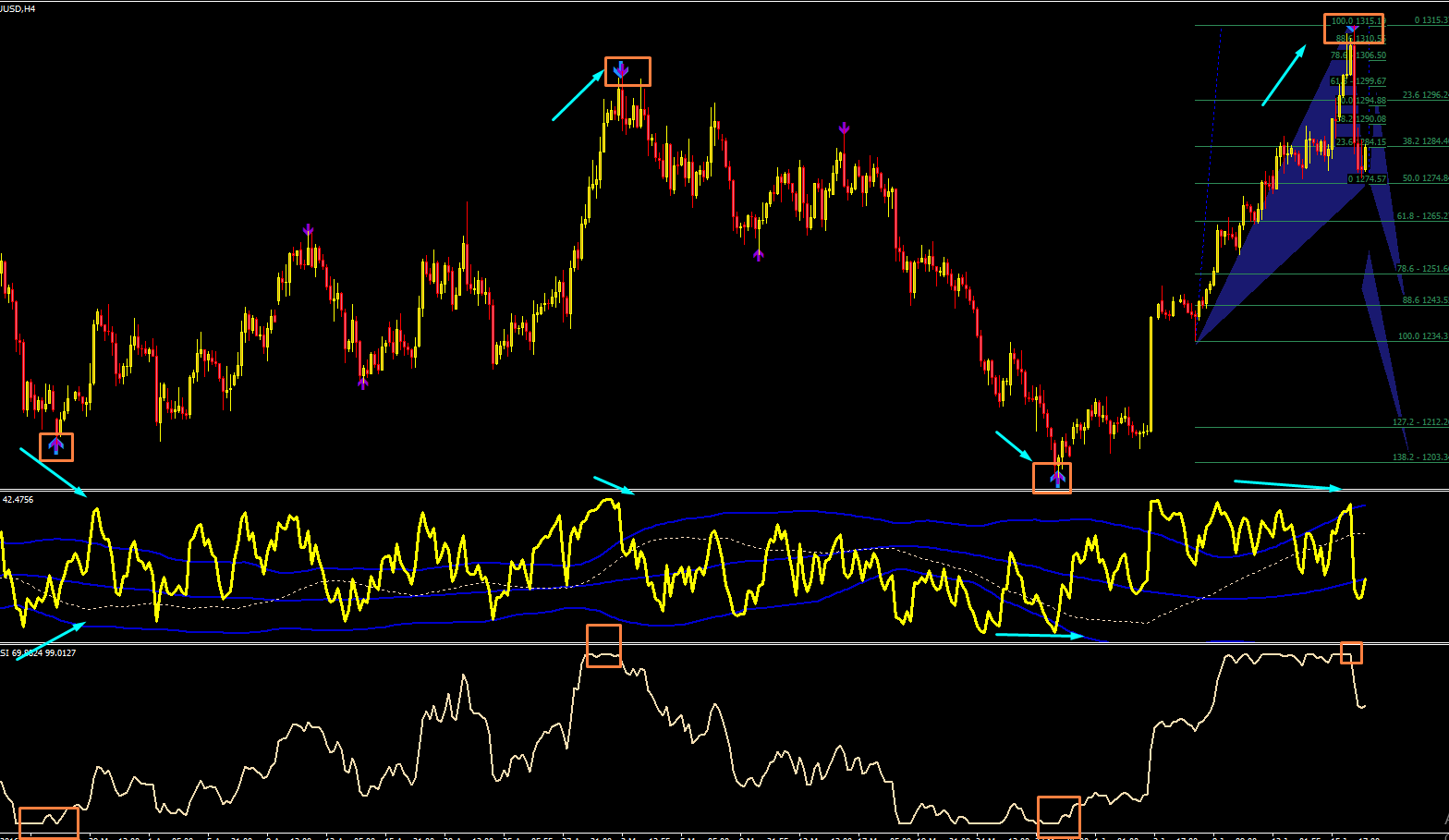This screenshot has height=840, width=1449.
Task: Select the purple up arrow below the mid-chart pullback
Action: (759, 254)
